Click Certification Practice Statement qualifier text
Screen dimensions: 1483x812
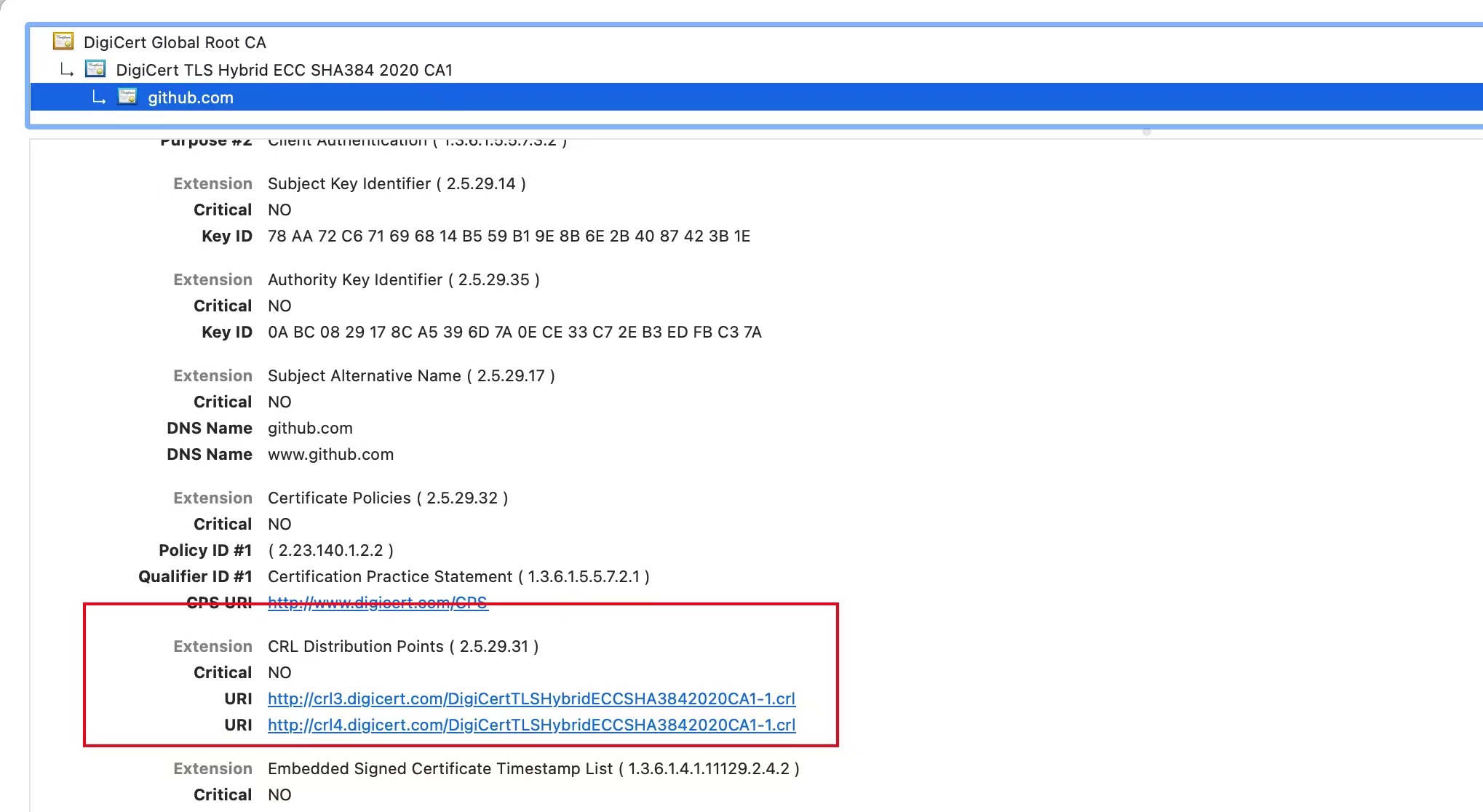458,576
